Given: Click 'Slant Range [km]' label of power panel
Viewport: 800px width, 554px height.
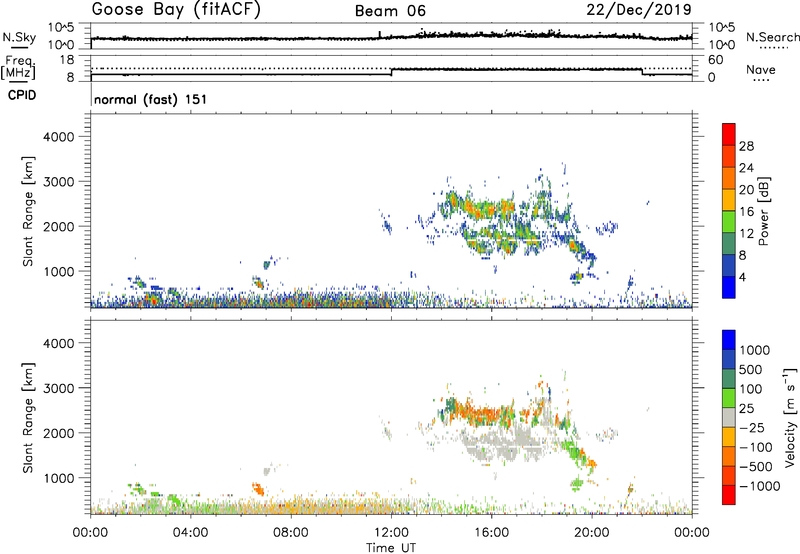Looking at the screenshot, I should click(28, 212).
